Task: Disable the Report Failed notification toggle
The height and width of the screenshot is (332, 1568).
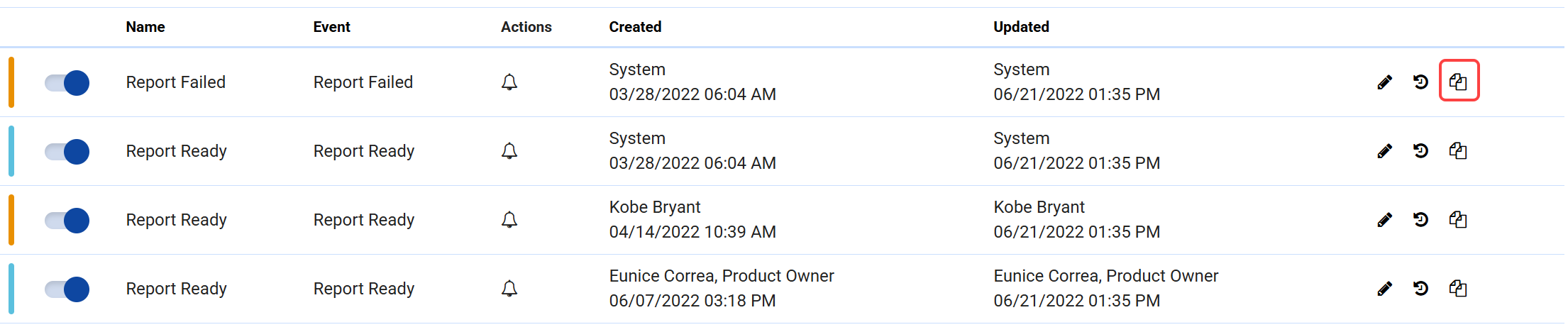Action: click(67, 83)
